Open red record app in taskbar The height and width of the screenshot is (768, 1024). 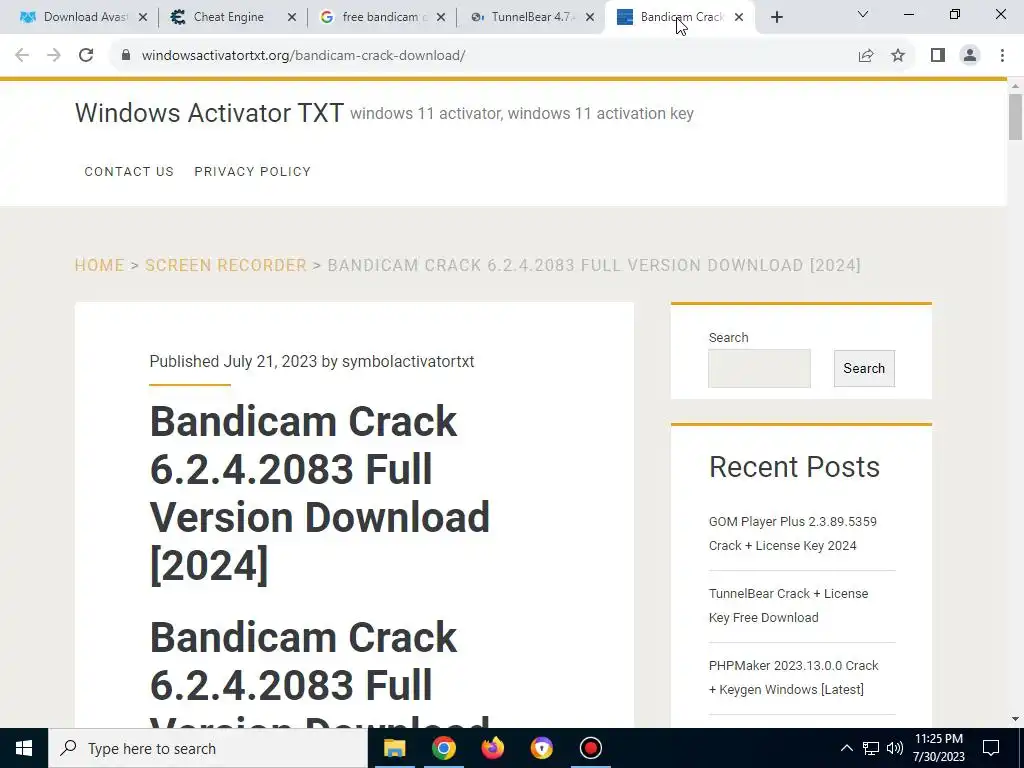tap(590, 748)
